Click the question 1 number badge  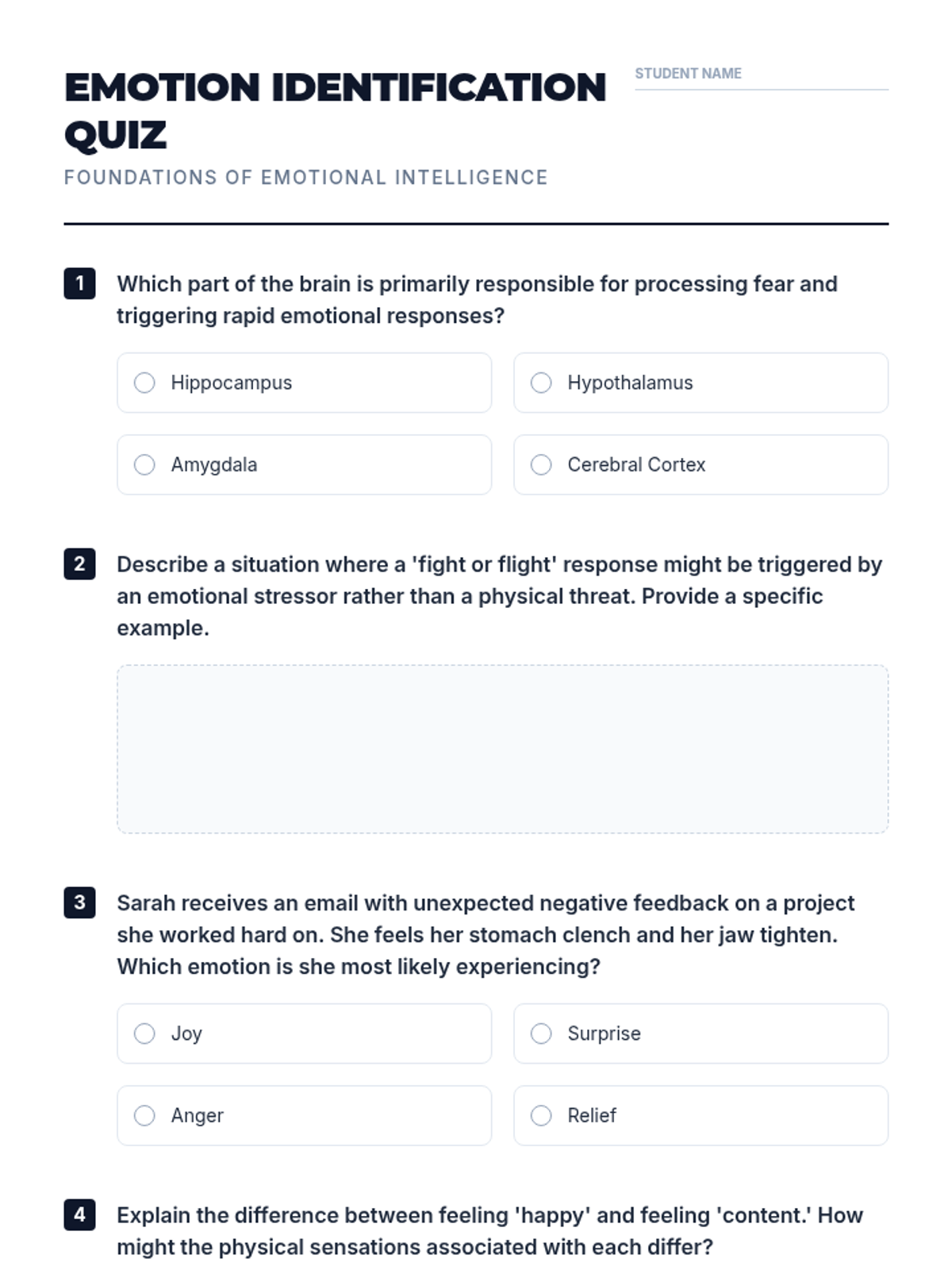(79, 283)
